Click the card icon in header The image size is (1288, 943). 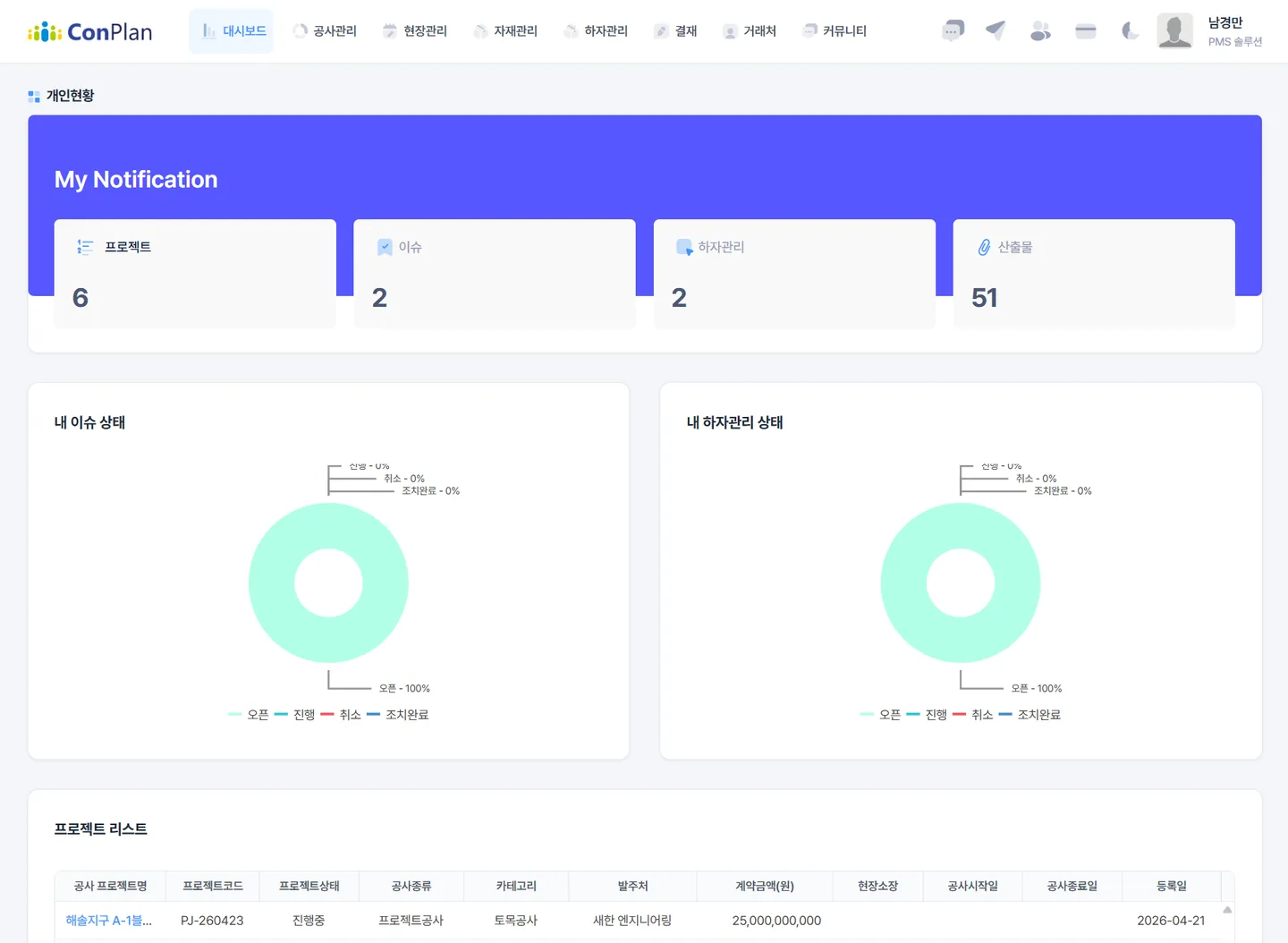[1086, 31]
